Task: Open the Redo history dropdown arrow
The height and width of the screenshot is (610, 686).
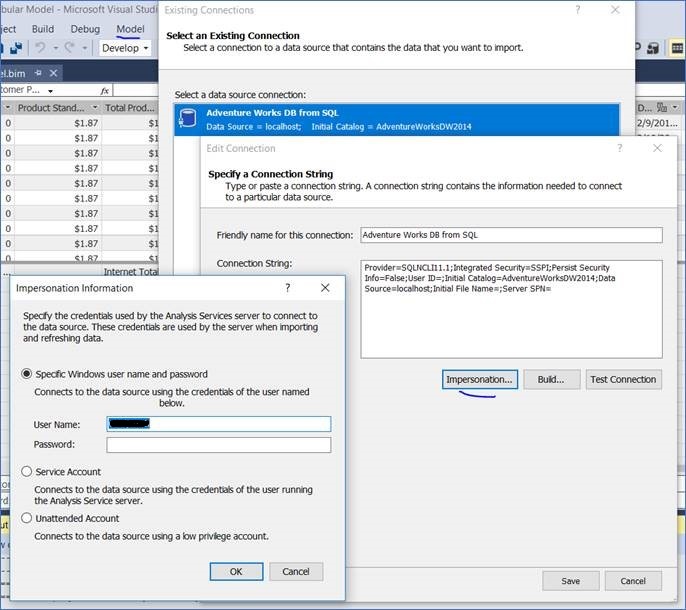Action: point(84,48)
